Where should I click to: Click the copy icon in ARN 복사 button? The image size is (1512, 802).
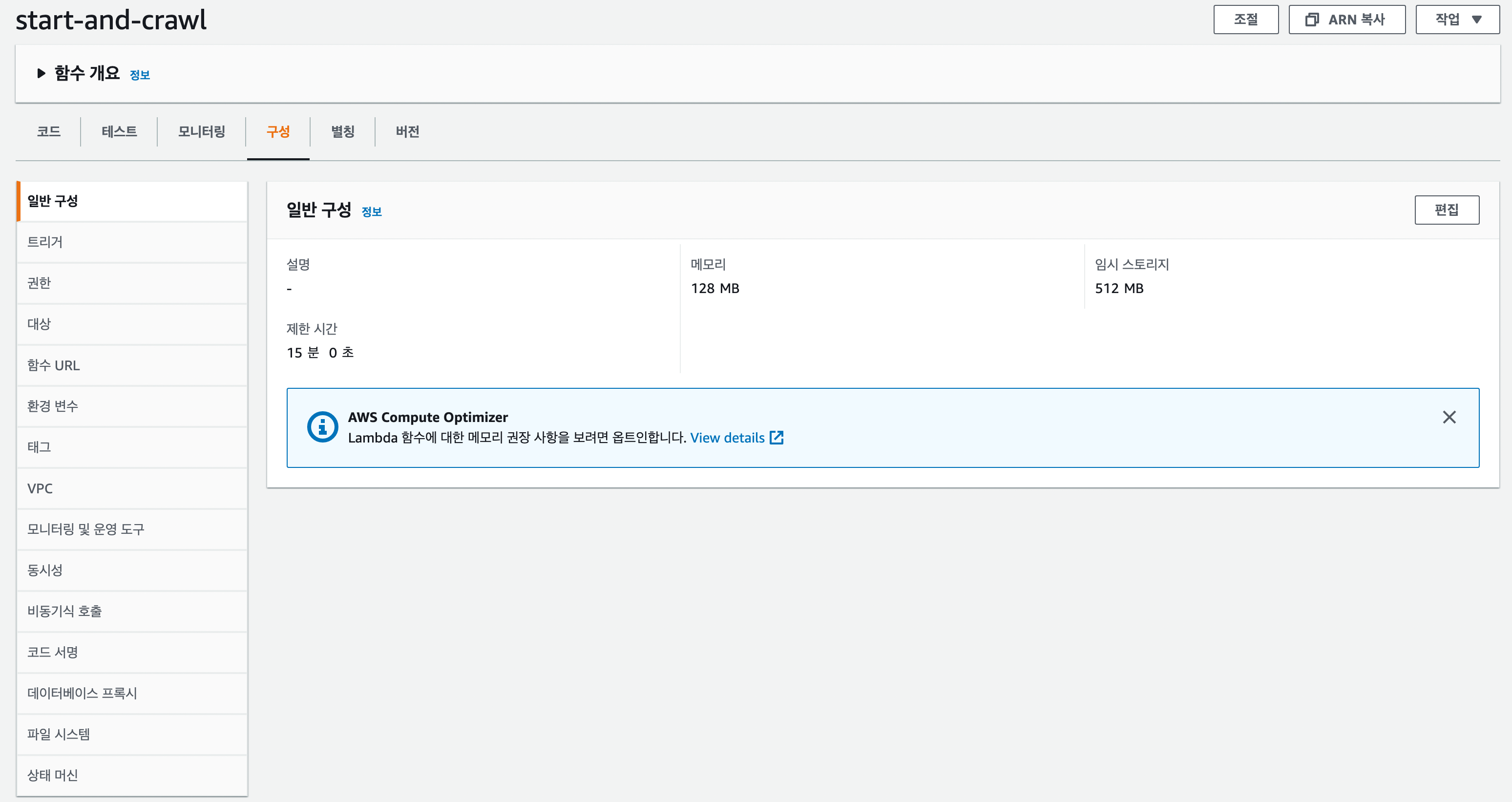pyautogui.click(x=1312, y=20)
